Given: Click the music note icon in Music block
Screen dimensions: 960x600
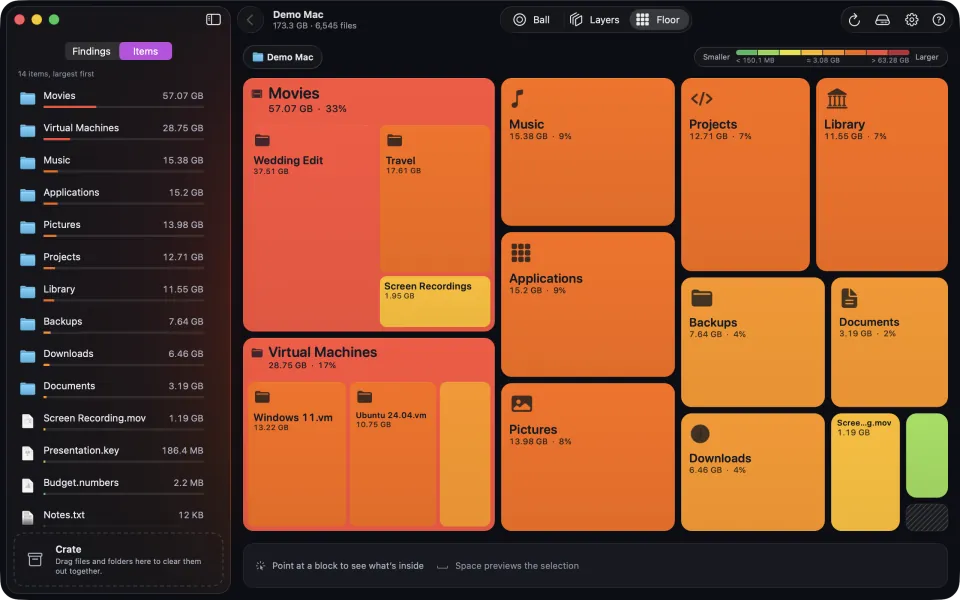Looking at the screenshot, I should [x=518, y=99].
